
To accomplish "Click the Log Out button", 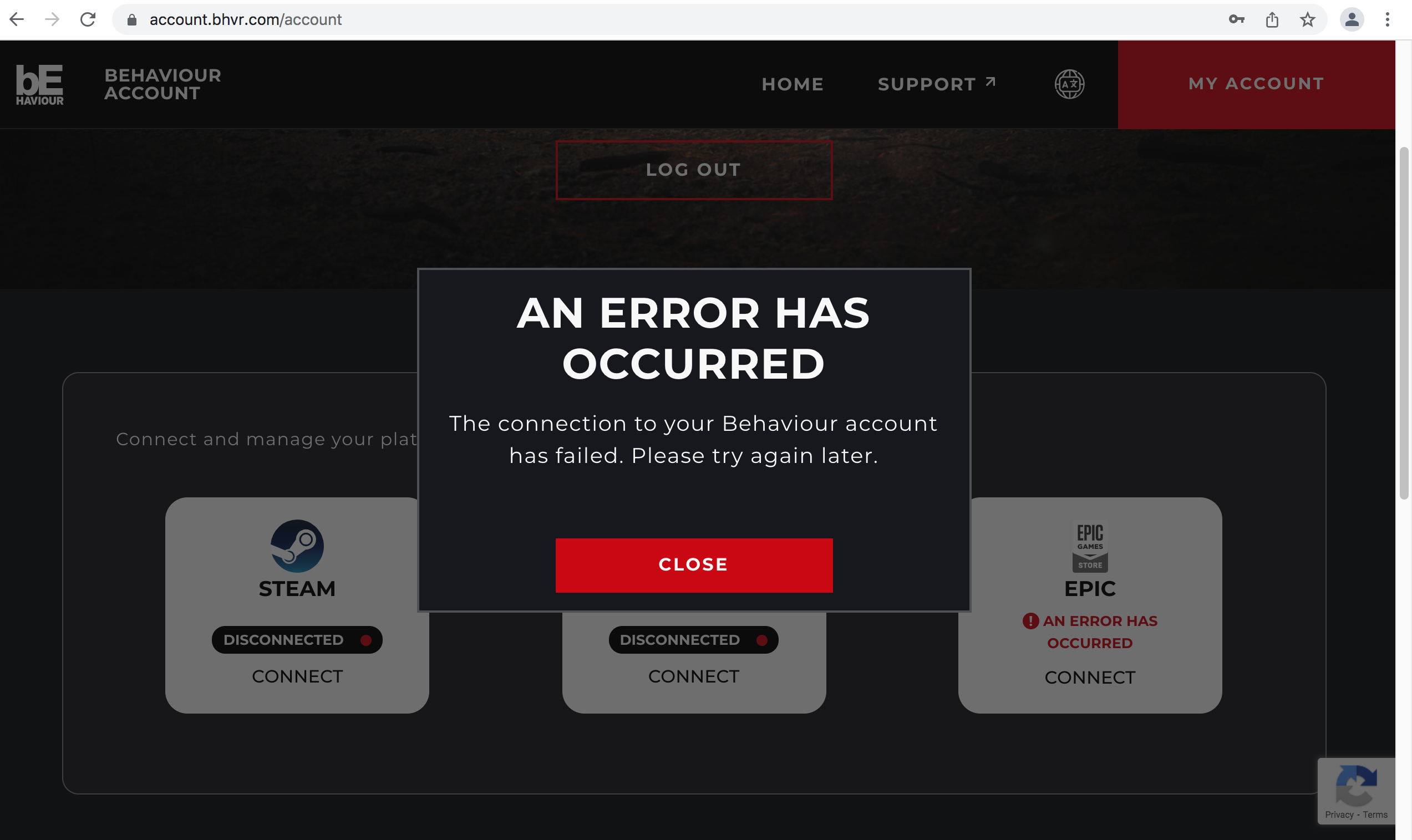I will (694, 170).
